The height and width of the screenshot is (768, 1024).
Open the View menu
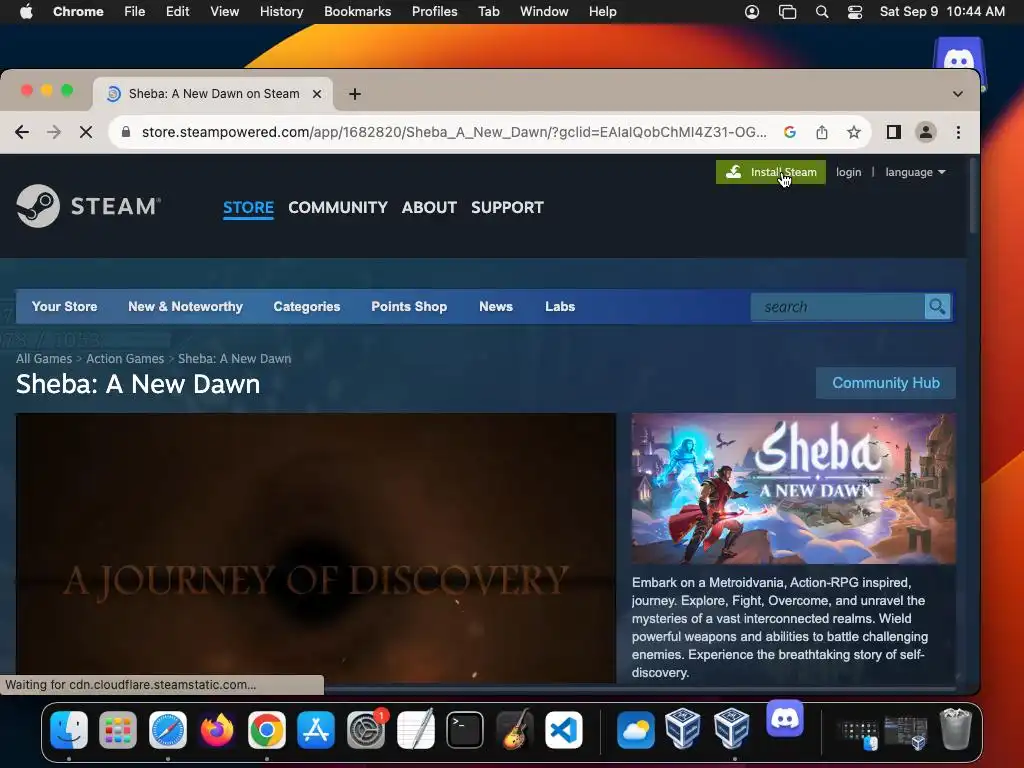click(225, 12)
